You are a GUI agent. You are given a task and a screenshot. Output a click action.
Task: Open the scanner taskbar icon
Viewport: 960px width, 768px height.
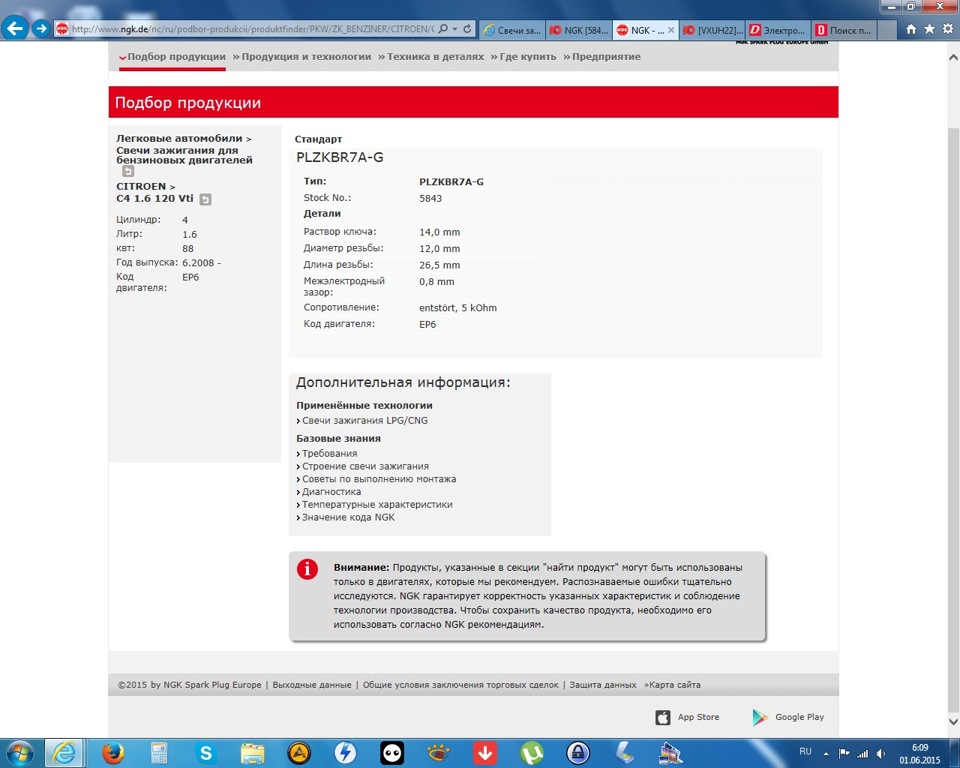(624, 753)
